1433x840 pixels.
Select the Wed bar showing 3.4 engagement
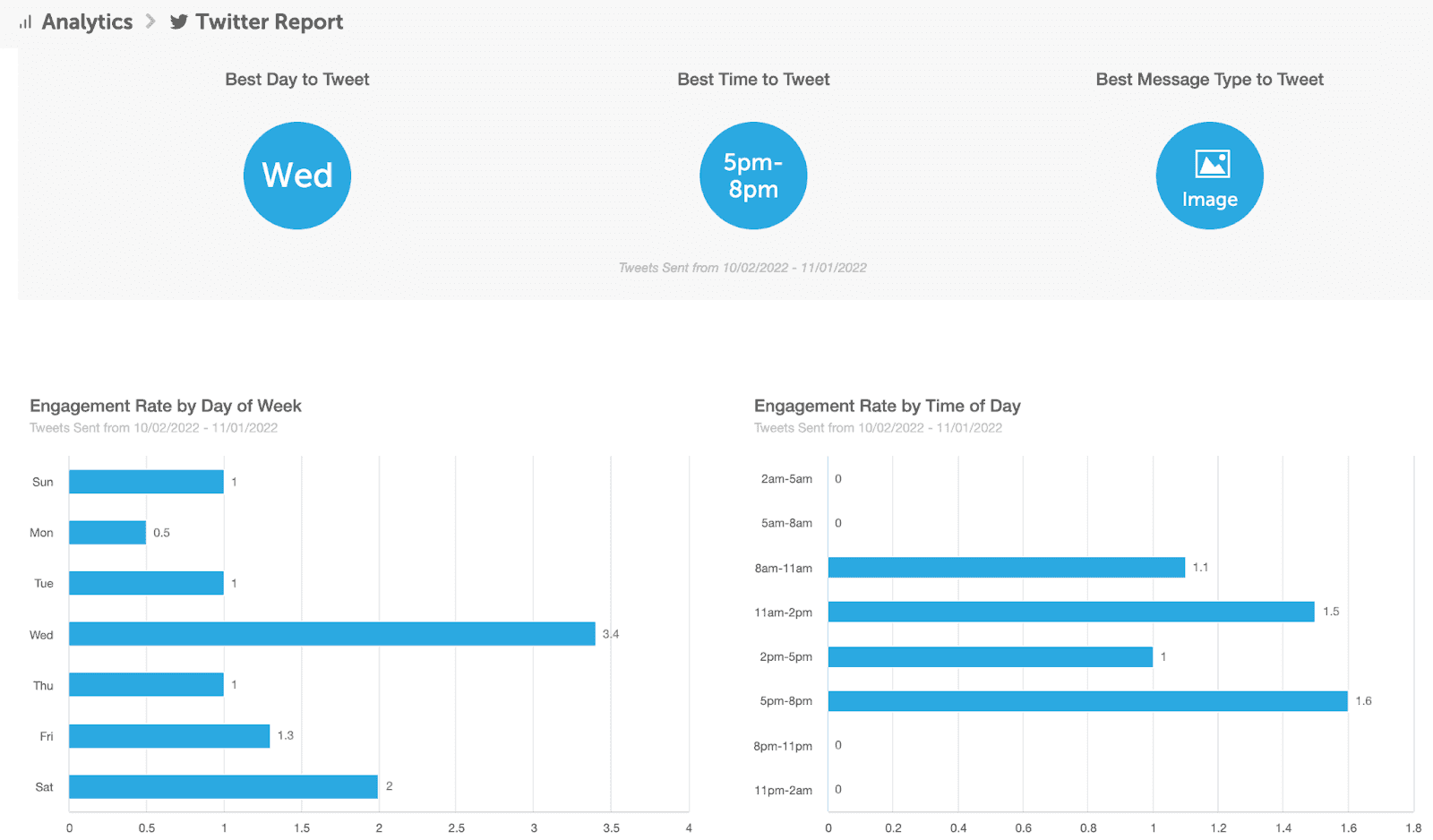coord(331,634)
